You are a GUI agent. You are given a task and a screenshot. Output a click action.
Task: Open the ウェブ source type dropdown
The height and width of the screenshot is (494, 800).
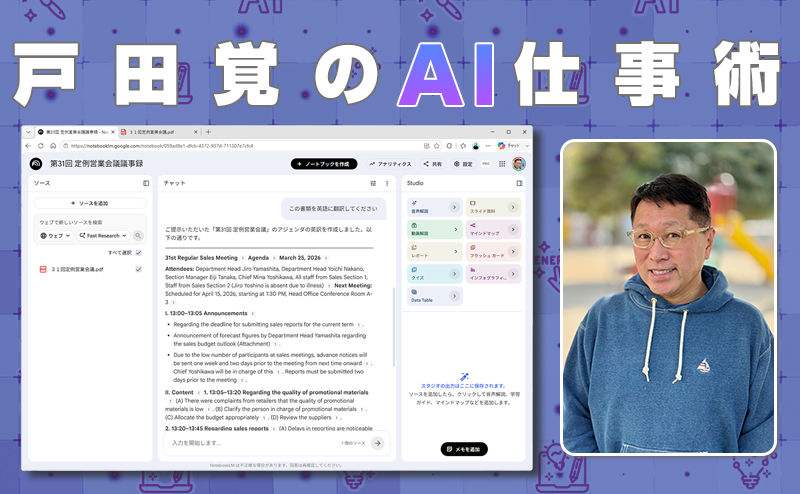click(56, 236)
